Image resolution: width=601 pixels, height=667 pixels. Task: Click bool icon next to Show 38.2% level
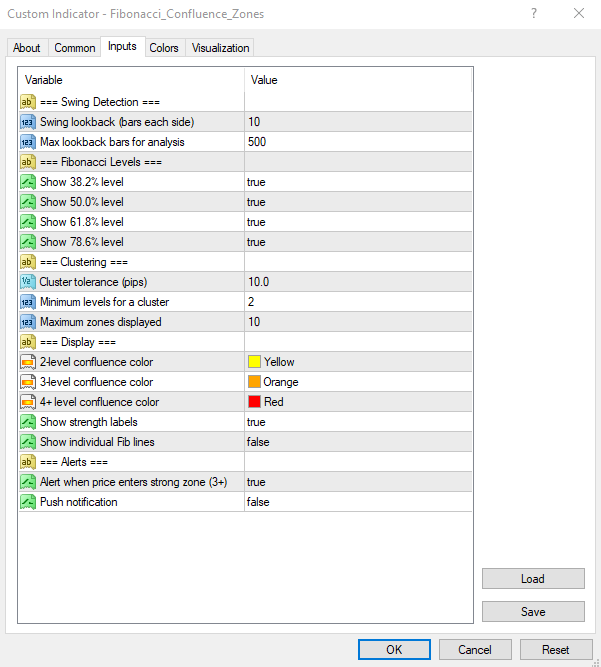(28, 182)
